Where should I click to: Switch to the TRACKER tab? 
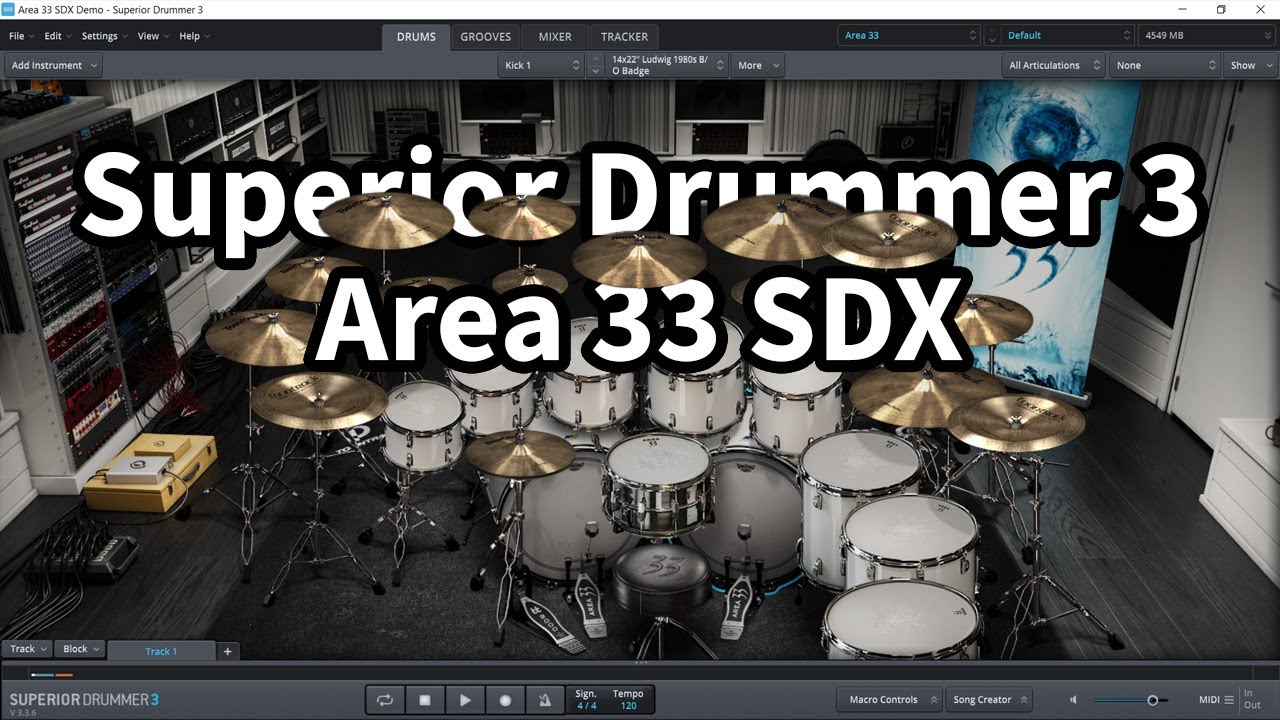pos(624,37)
